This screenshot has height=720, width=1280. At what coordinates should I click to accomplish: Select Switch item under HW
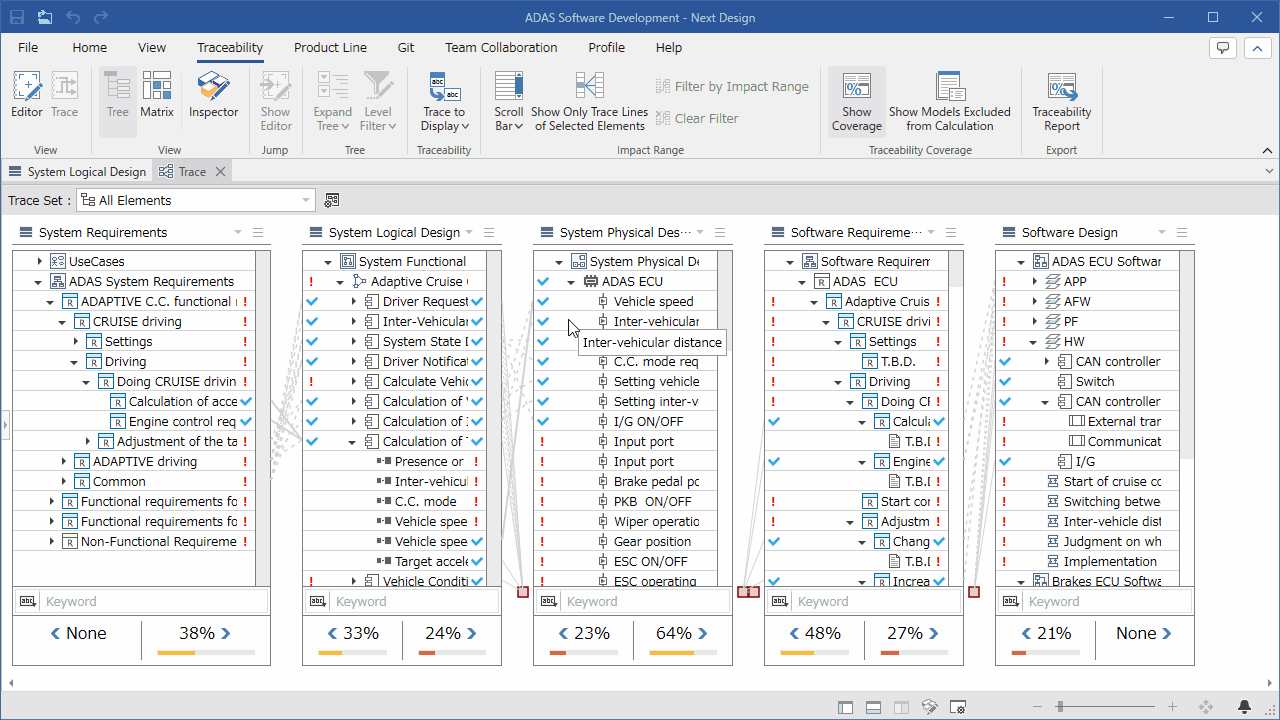click(1095, 382)
